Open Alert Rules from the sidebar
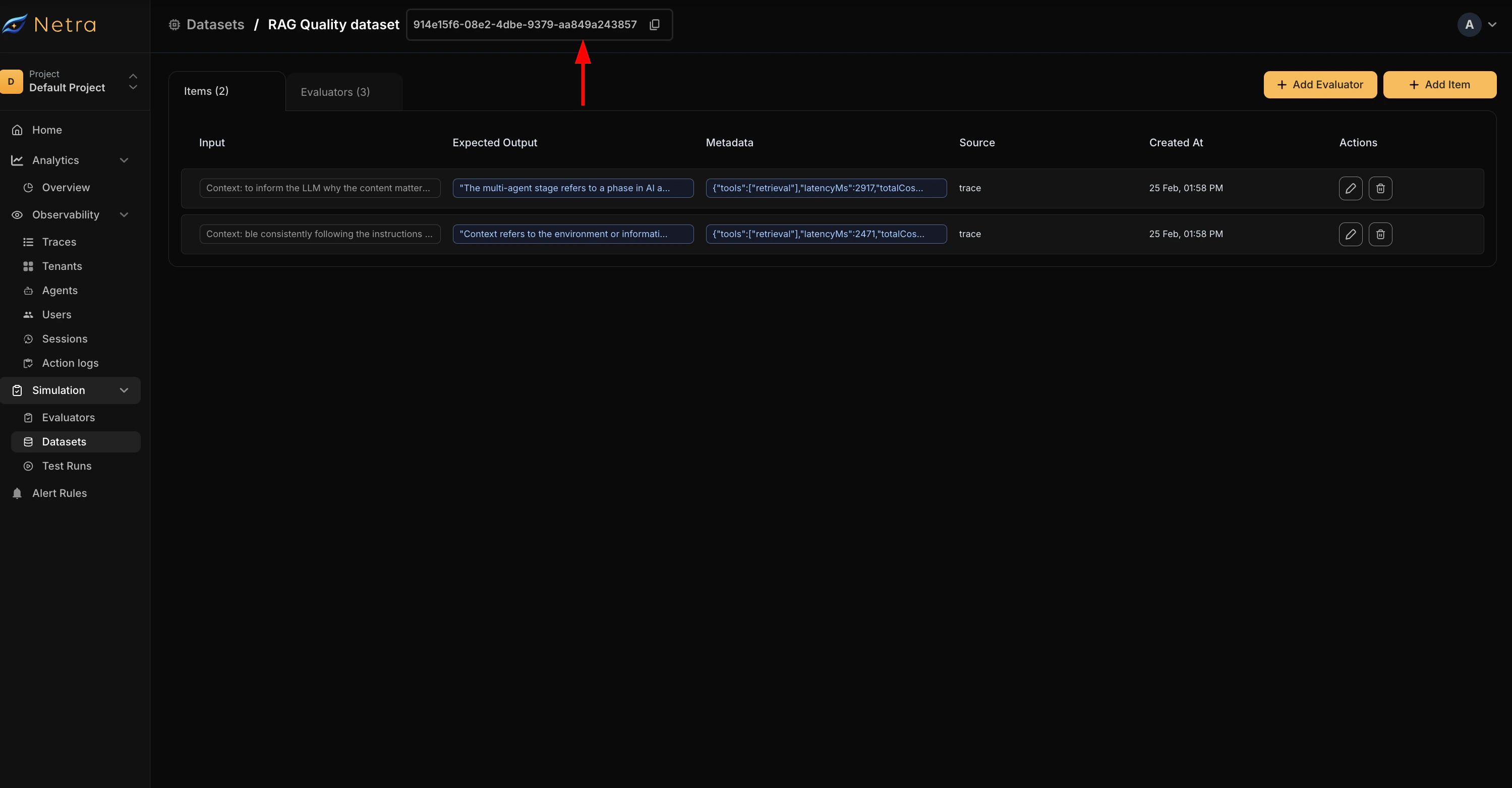The height and width of the screenshot is (788, 1512). click(60, 493)
